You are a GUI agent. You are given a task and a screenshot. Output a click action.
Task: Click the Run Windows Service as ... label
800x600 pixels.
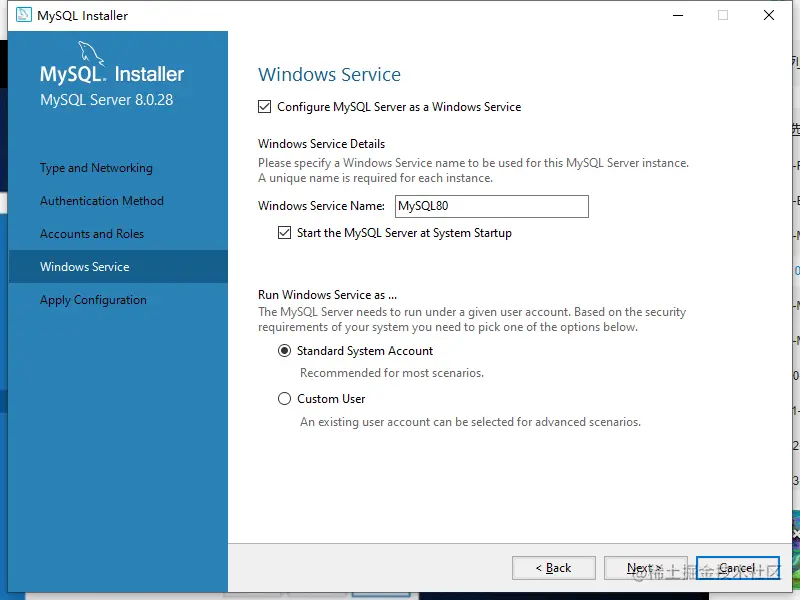328,295
